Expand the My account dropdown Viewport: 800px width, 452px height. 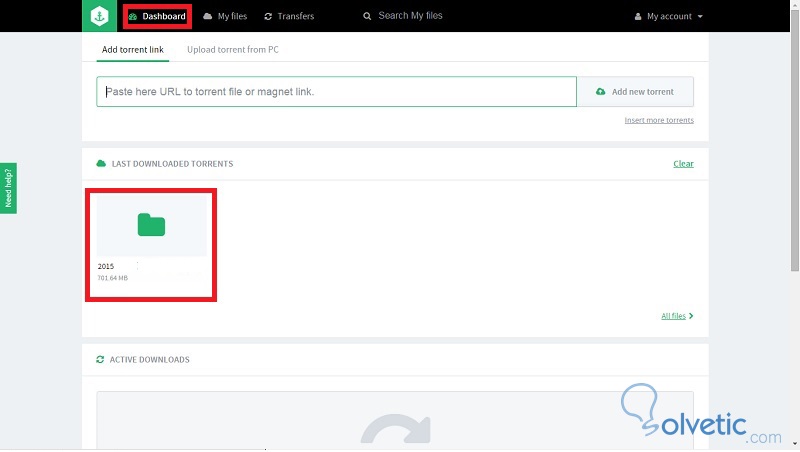[668, 16]
